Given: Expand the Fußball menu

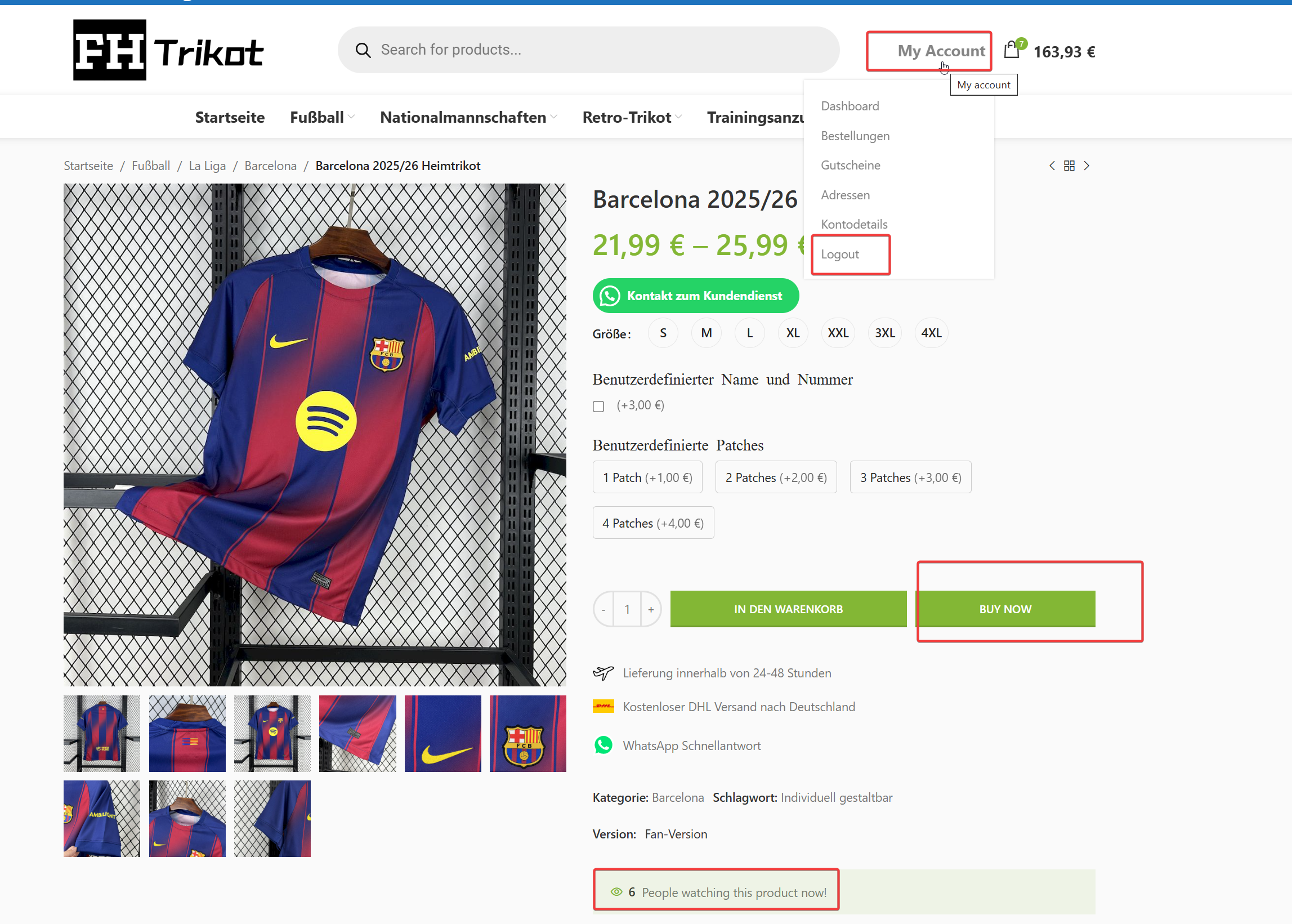Looking at the screenshot, I should (322, 117).
